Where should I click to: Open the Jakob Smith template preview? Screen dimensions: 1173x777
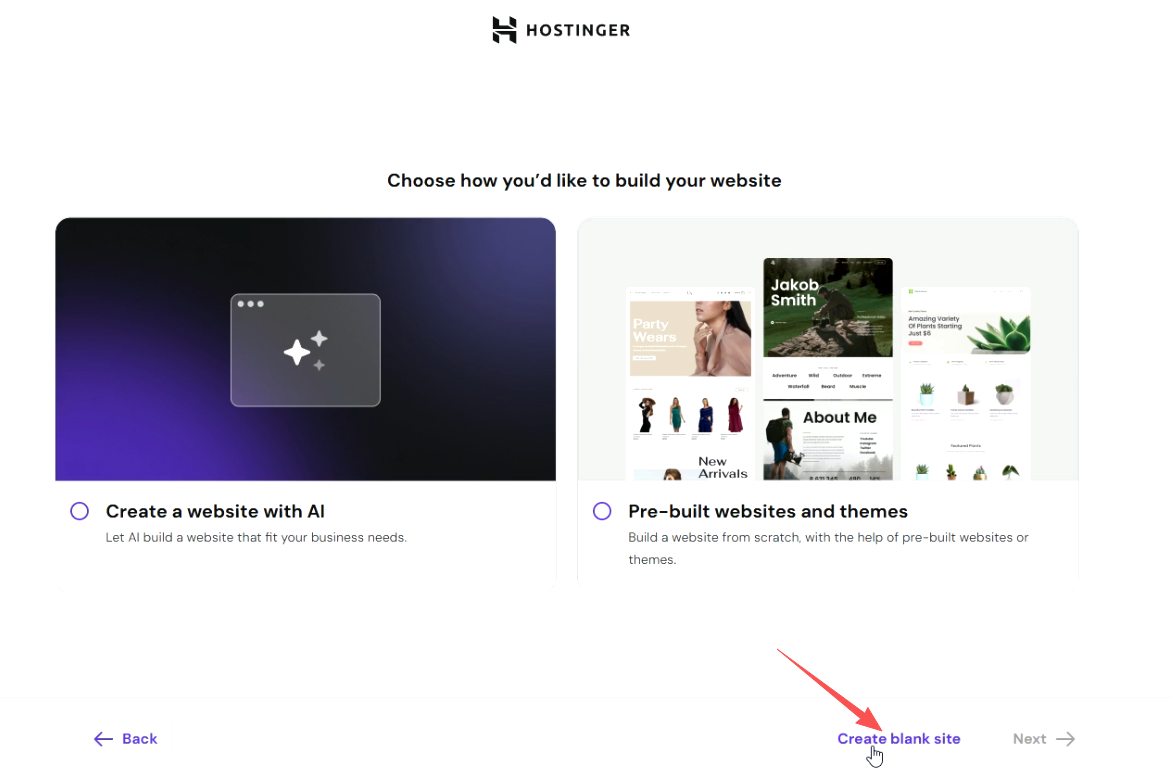tap(827, 307)
